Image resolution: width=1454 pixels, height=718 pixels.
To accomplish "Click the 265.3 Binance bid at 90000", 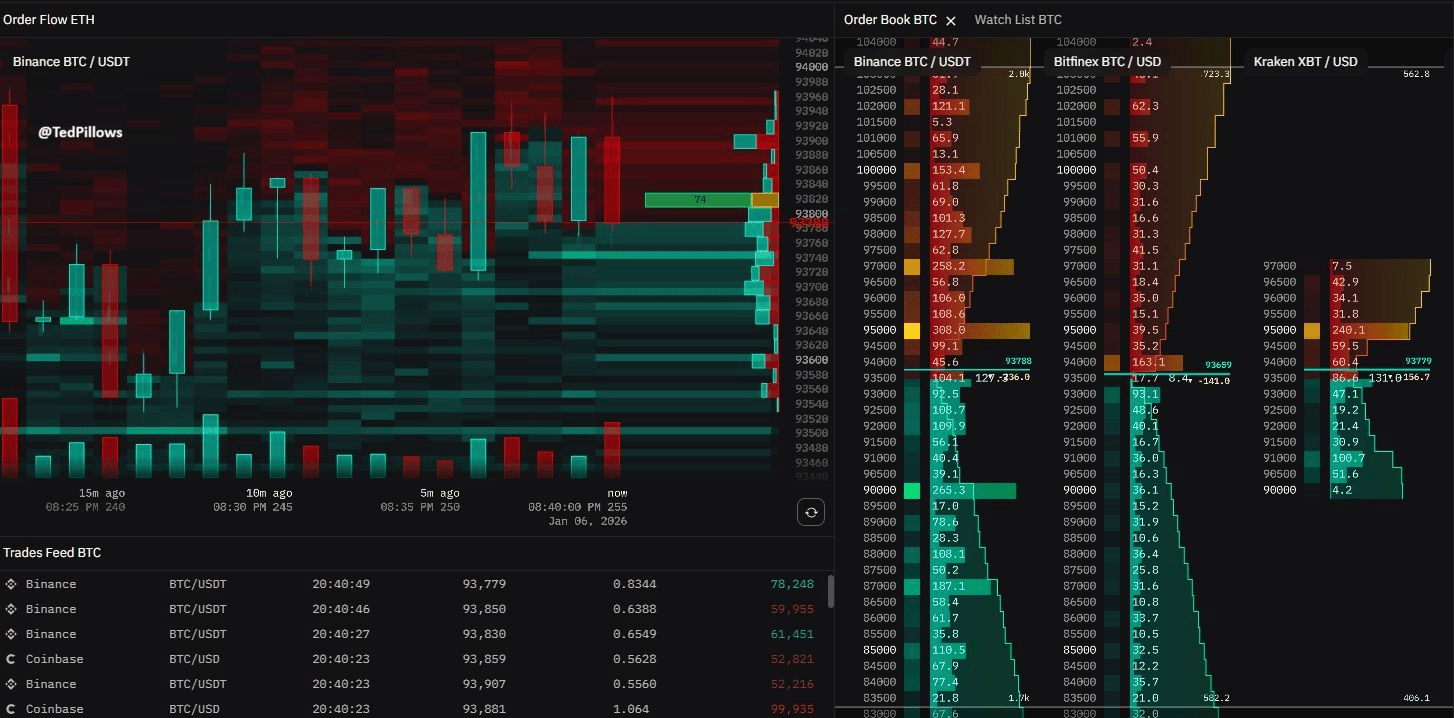I will 948,490.
